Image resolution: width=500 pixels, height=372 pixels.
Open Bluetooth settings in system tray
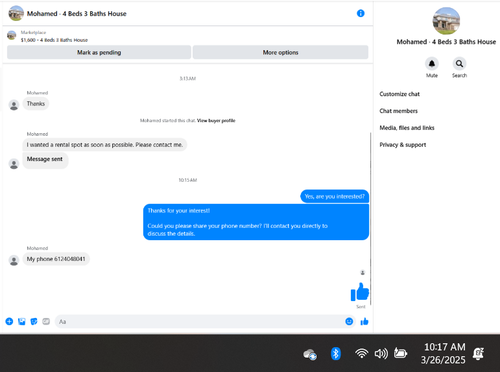point(336,353)
